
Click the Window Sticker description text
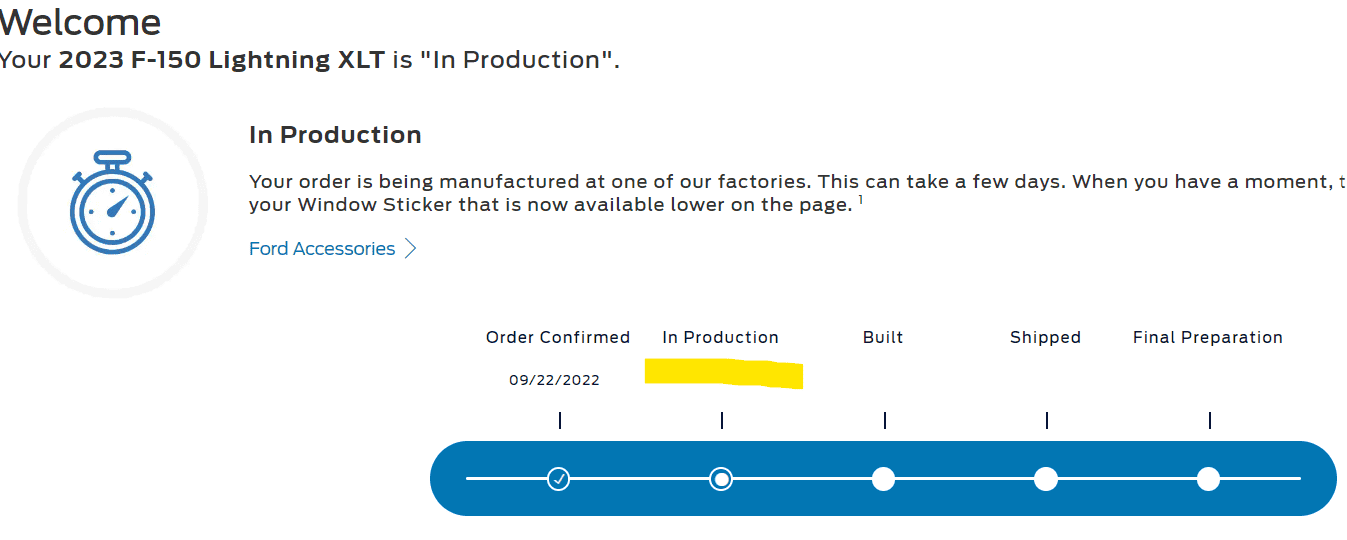coord(550,204)
